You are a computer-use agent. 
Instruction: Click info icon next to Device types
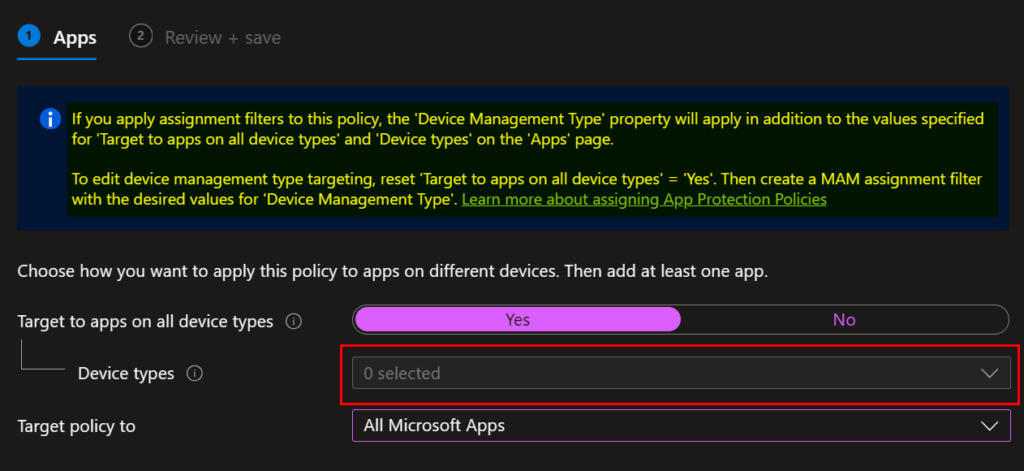[x=195, y=374]
